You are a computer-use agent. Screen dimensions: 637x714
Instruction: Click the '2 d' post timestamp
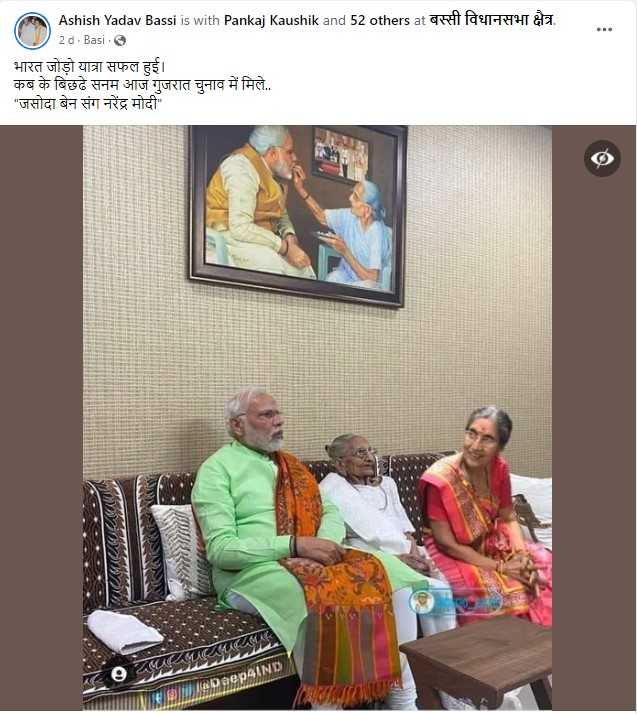pos(66,40)
